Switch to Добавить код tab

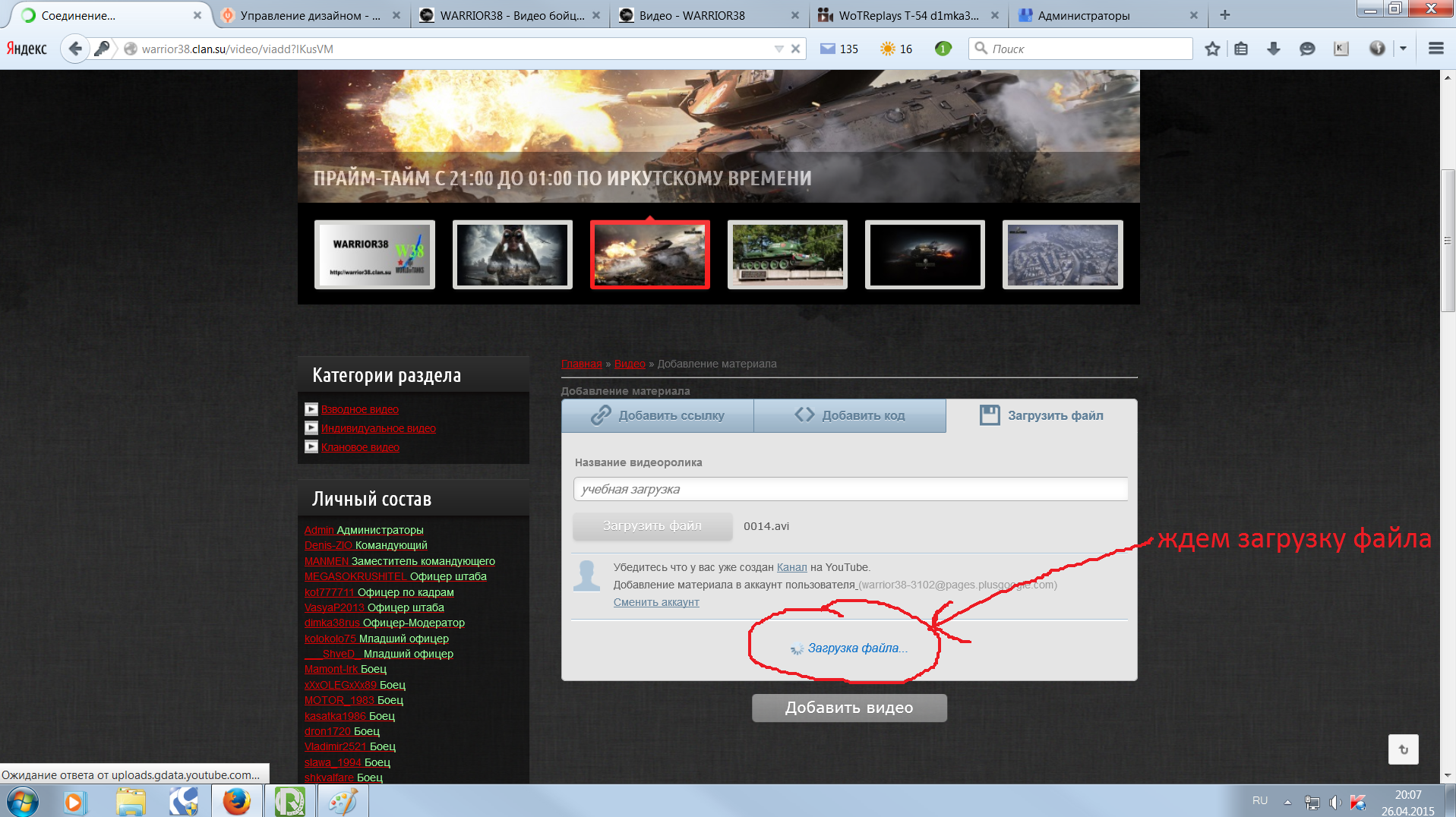point(850,415)
